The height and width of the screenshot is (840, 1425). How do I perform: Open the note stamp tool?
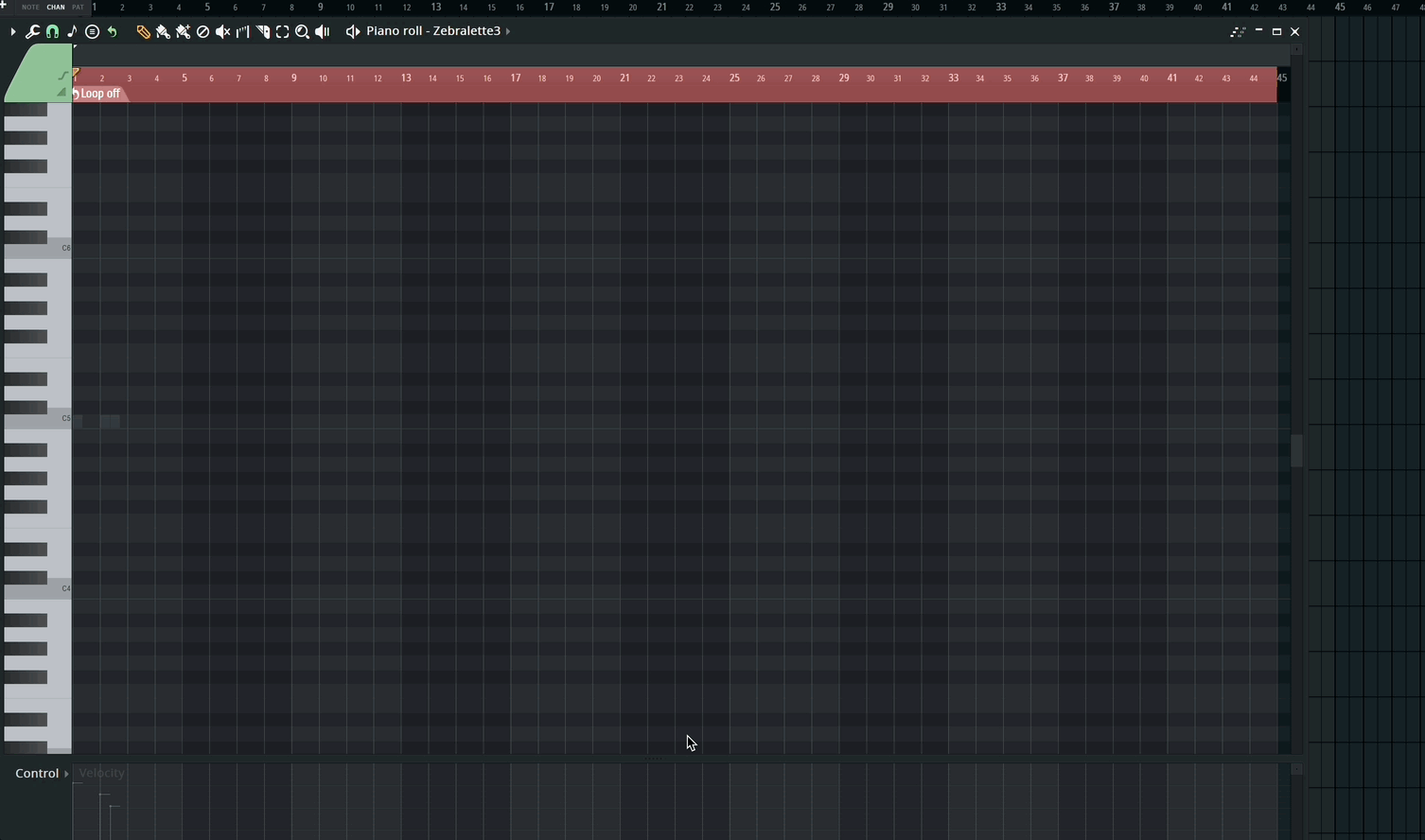(72, 32)
